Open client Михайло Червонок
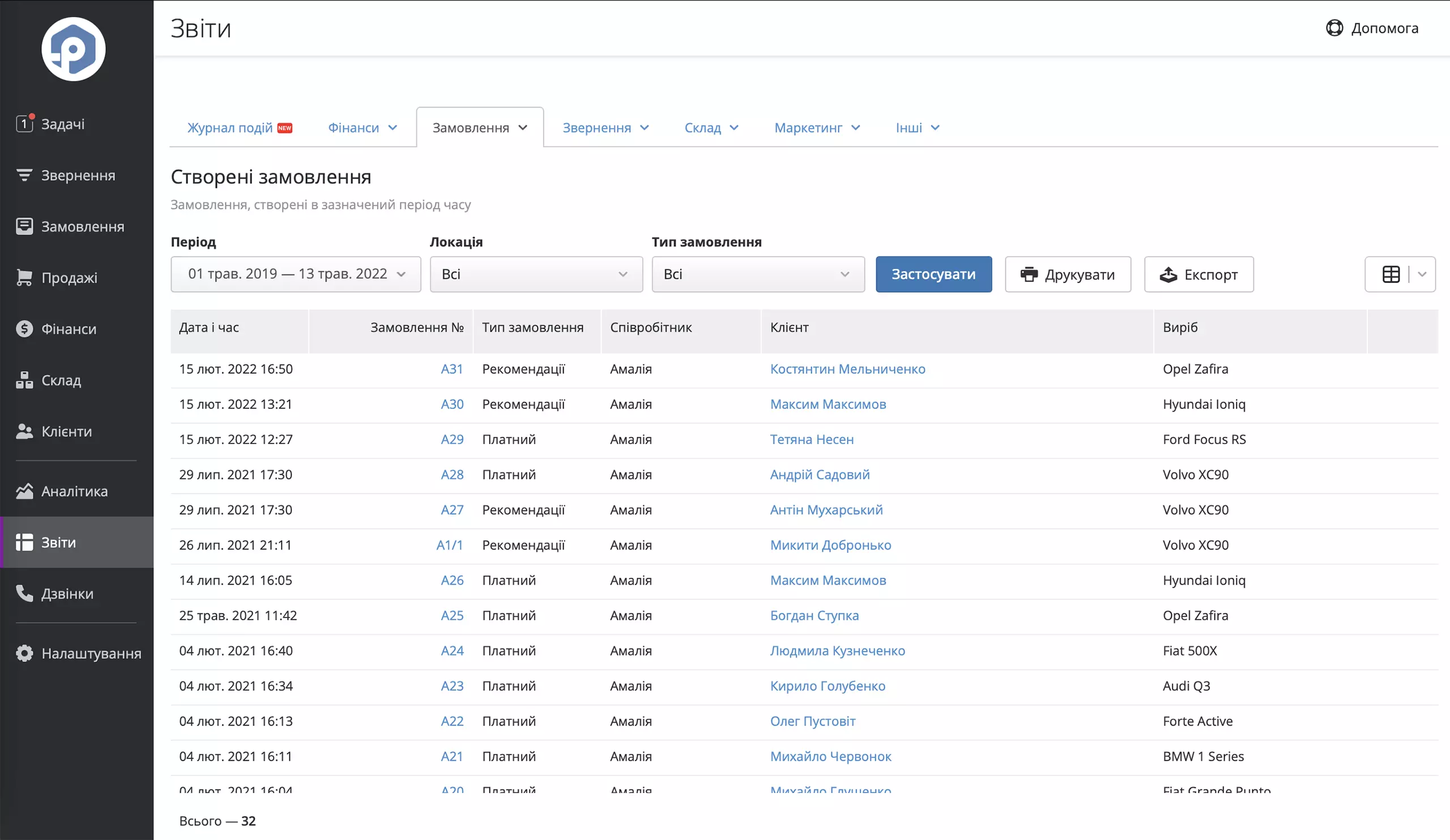The image size is (1450, 840). click(830, 756)
